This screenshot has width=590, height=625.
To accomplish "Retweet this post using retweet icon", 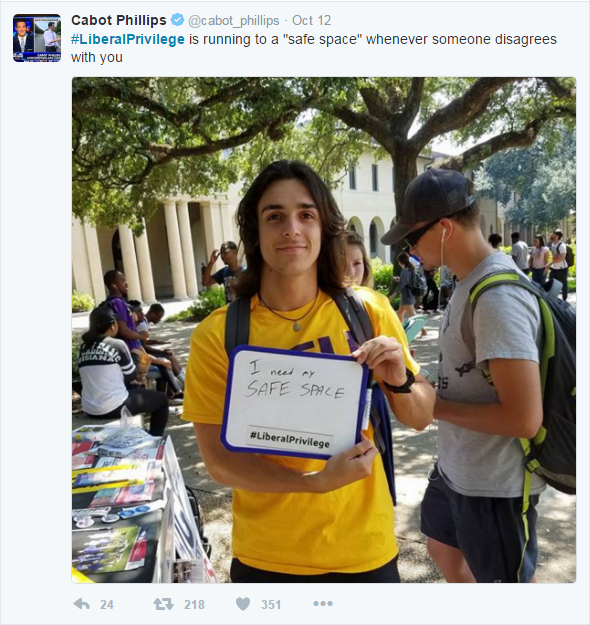I will [x=163, y=604].
